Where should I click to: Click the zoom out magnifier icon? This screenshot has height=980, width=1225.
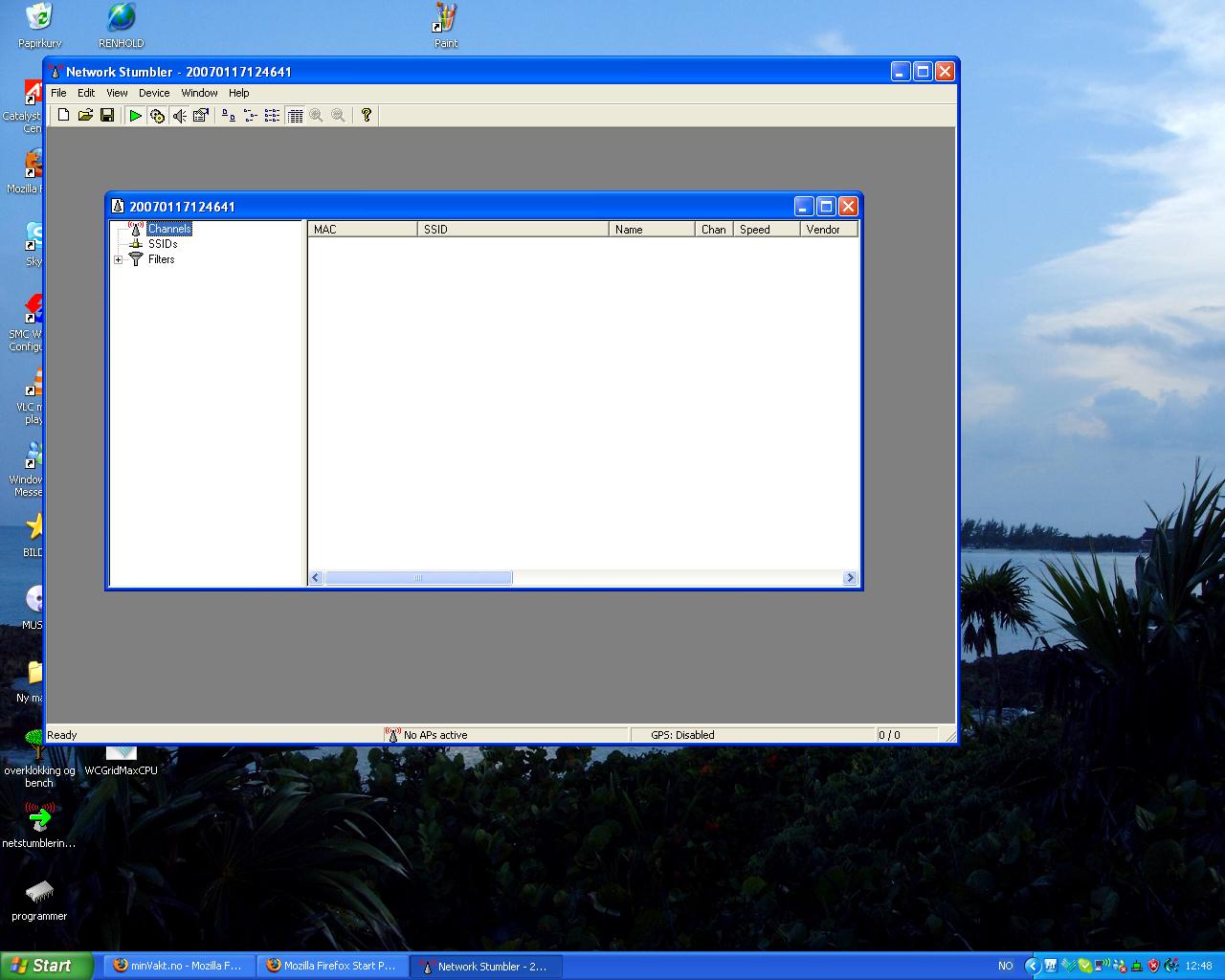[x=338, y=115]
